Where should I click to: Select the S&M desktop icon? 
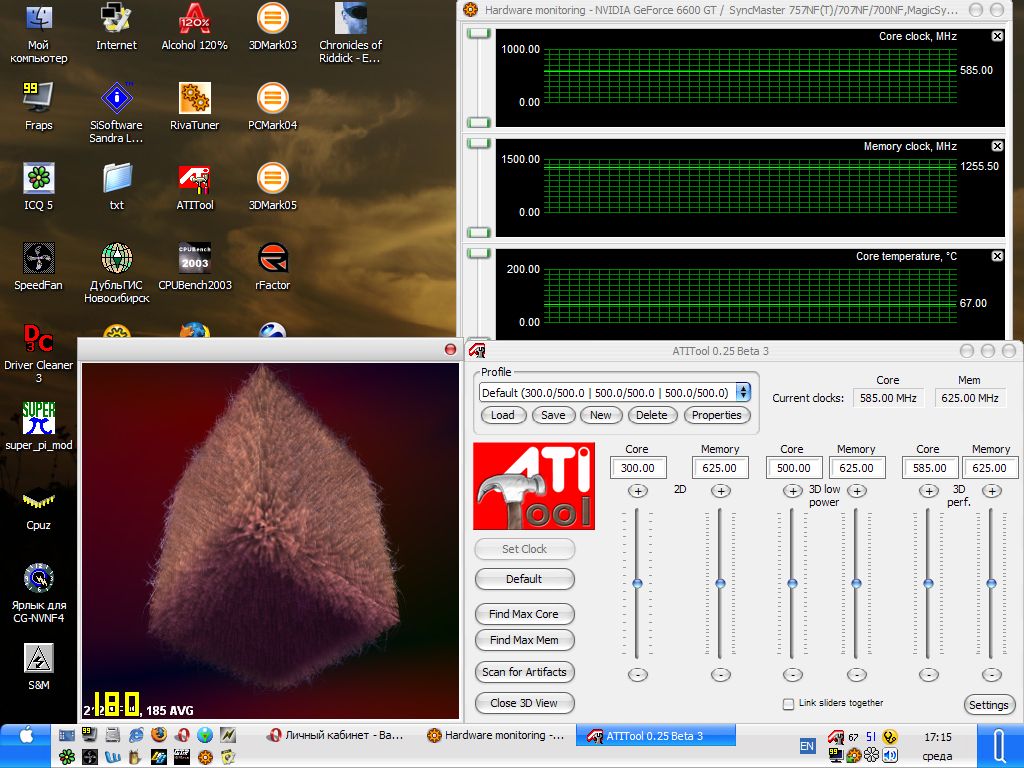point(39,667)
